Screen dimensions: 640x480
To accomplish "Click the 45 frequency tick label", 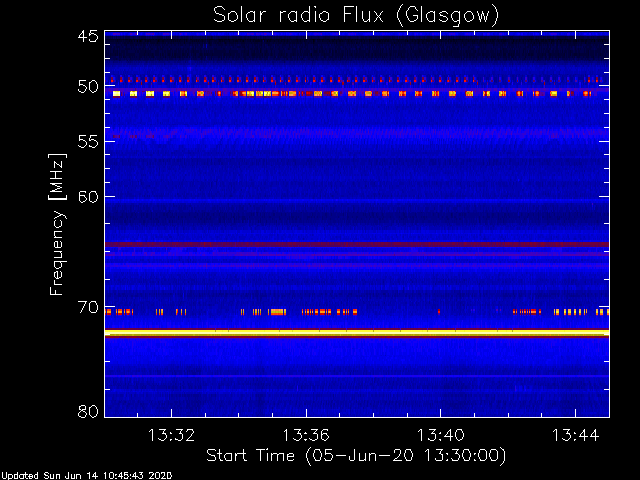I will click(x=88, y=36).
